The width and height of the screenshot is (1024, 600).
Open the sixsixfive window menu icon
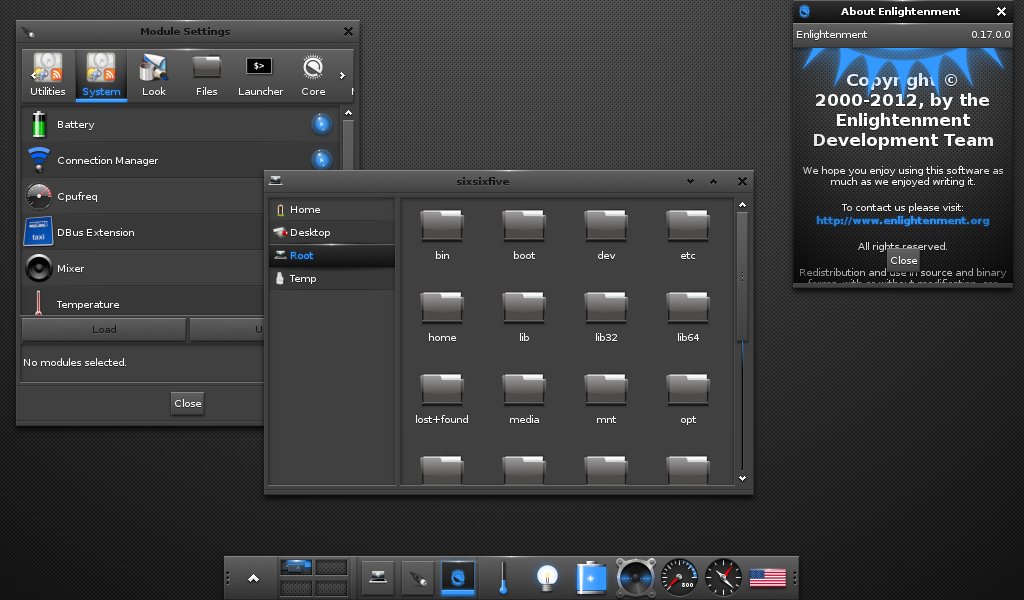(x=276, y=181)
